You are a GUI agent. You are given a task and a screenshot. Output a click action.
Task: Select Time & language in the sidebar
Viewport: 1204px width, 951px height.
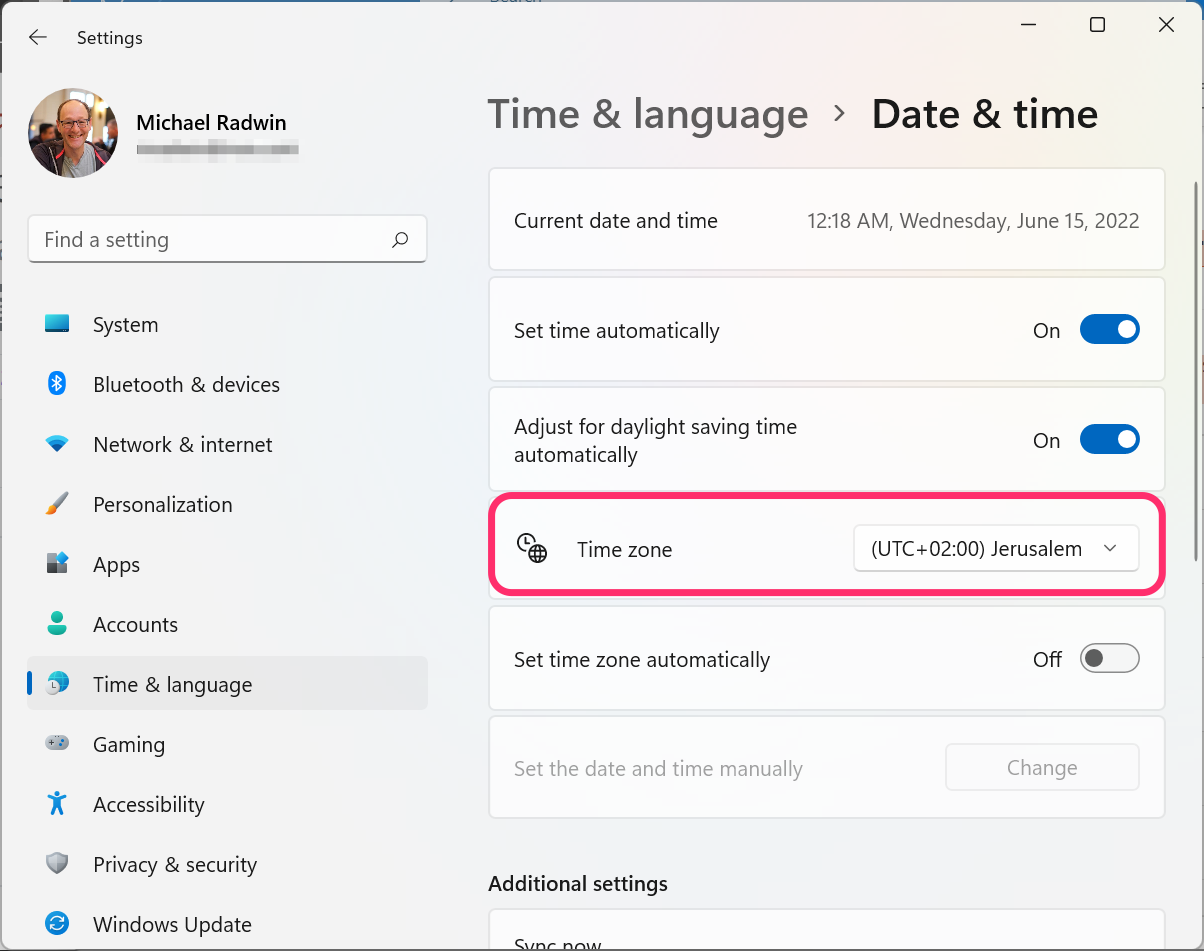pos(171,684)
